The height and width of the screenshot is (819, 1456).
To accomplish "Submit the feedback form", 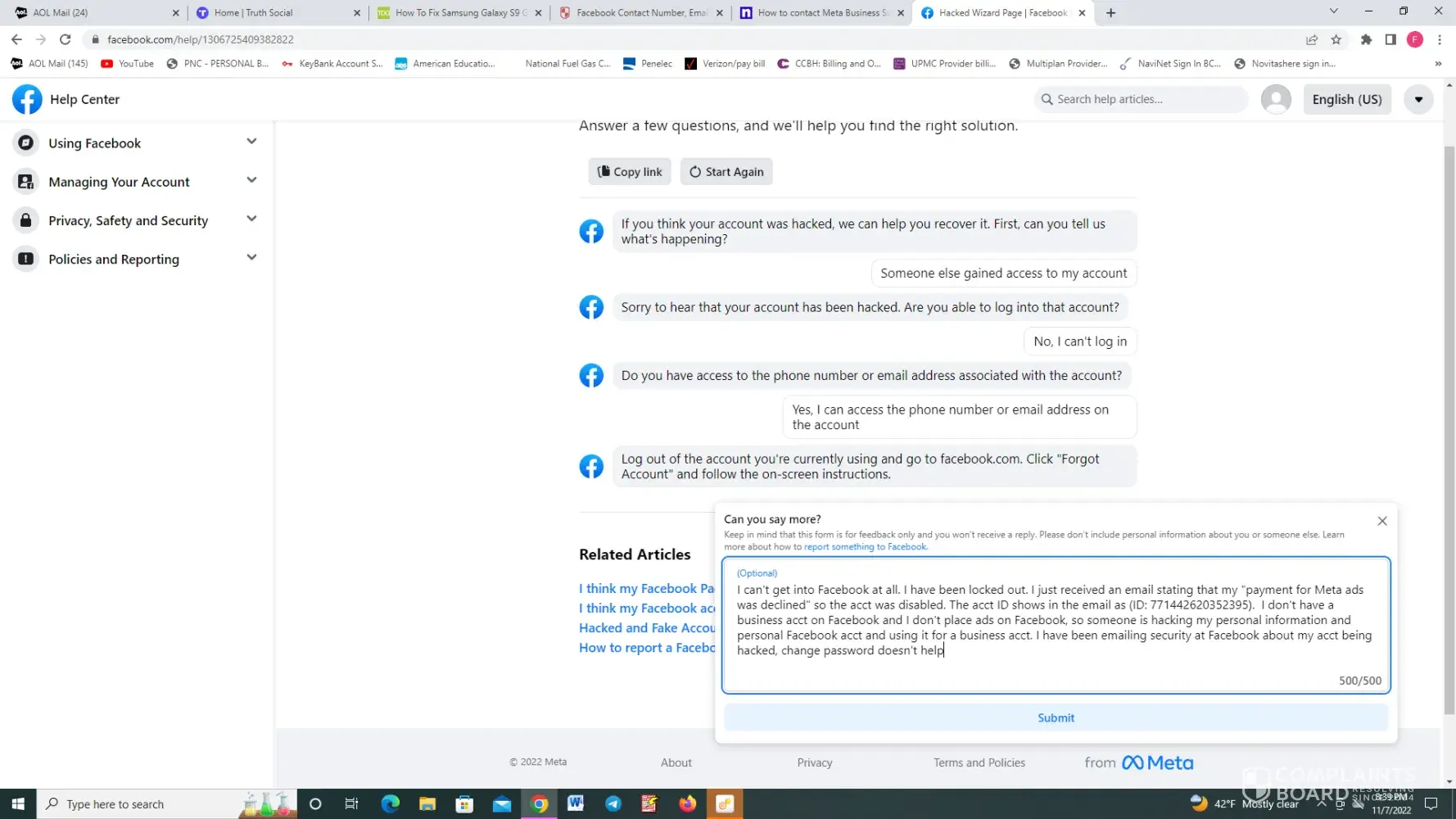I will 1056,717.
